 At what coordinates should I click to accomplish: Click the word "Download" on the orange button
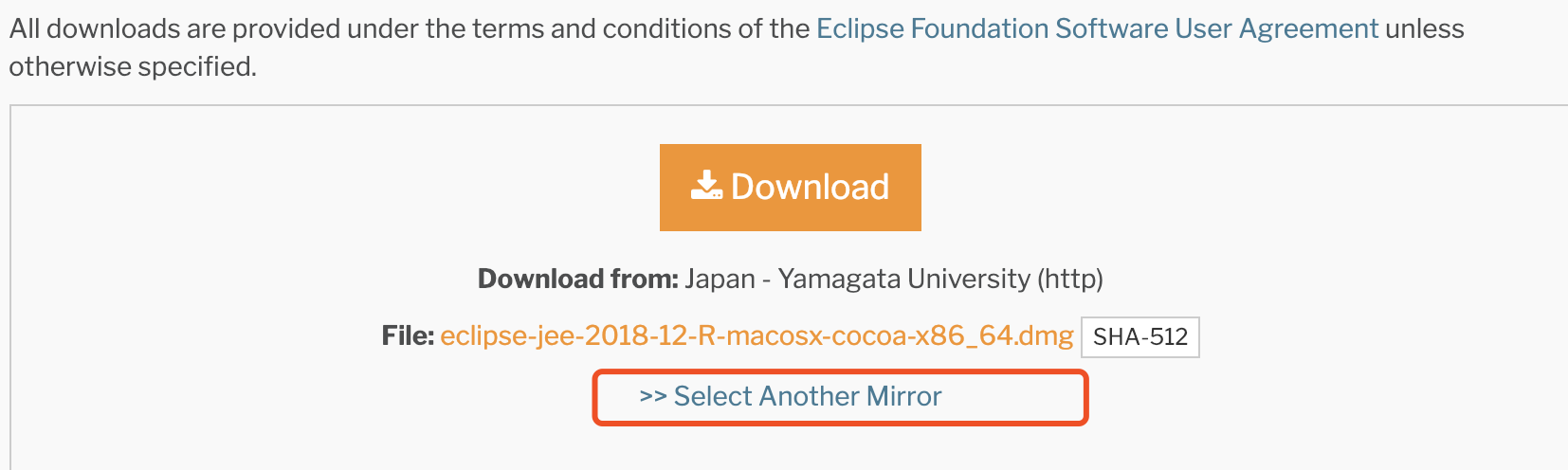[810, 187]
